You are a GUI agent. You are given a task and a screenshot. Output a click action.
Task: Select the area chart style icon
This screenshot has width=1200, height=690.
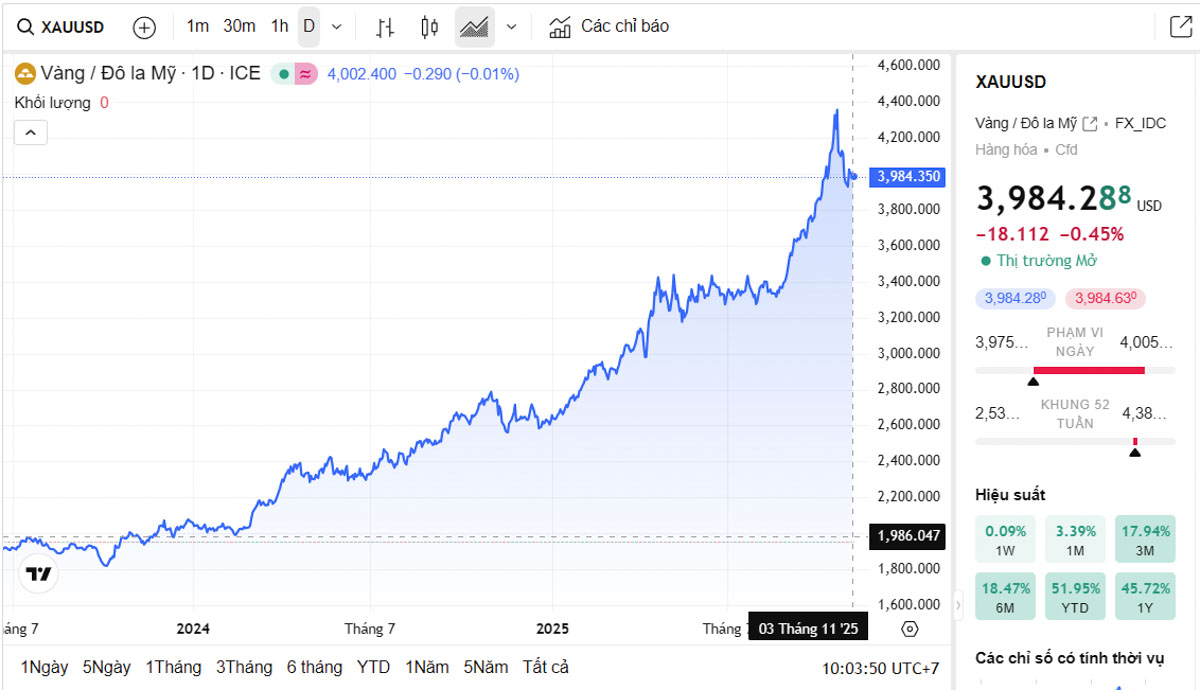pos(474,27)
